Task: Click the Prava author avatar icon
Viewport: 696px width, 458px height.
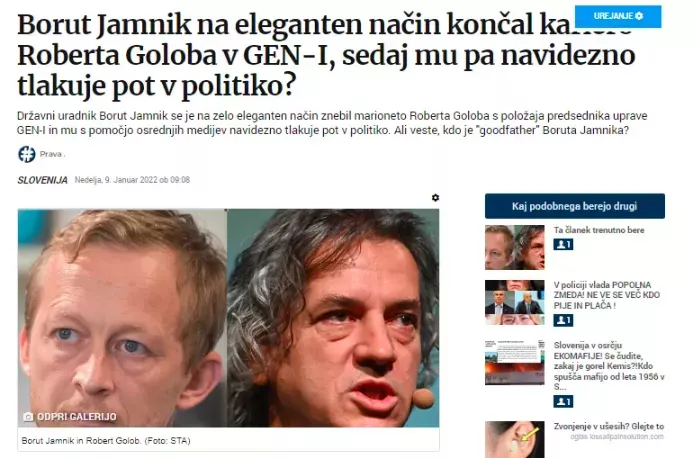Action: pos(27,154)
